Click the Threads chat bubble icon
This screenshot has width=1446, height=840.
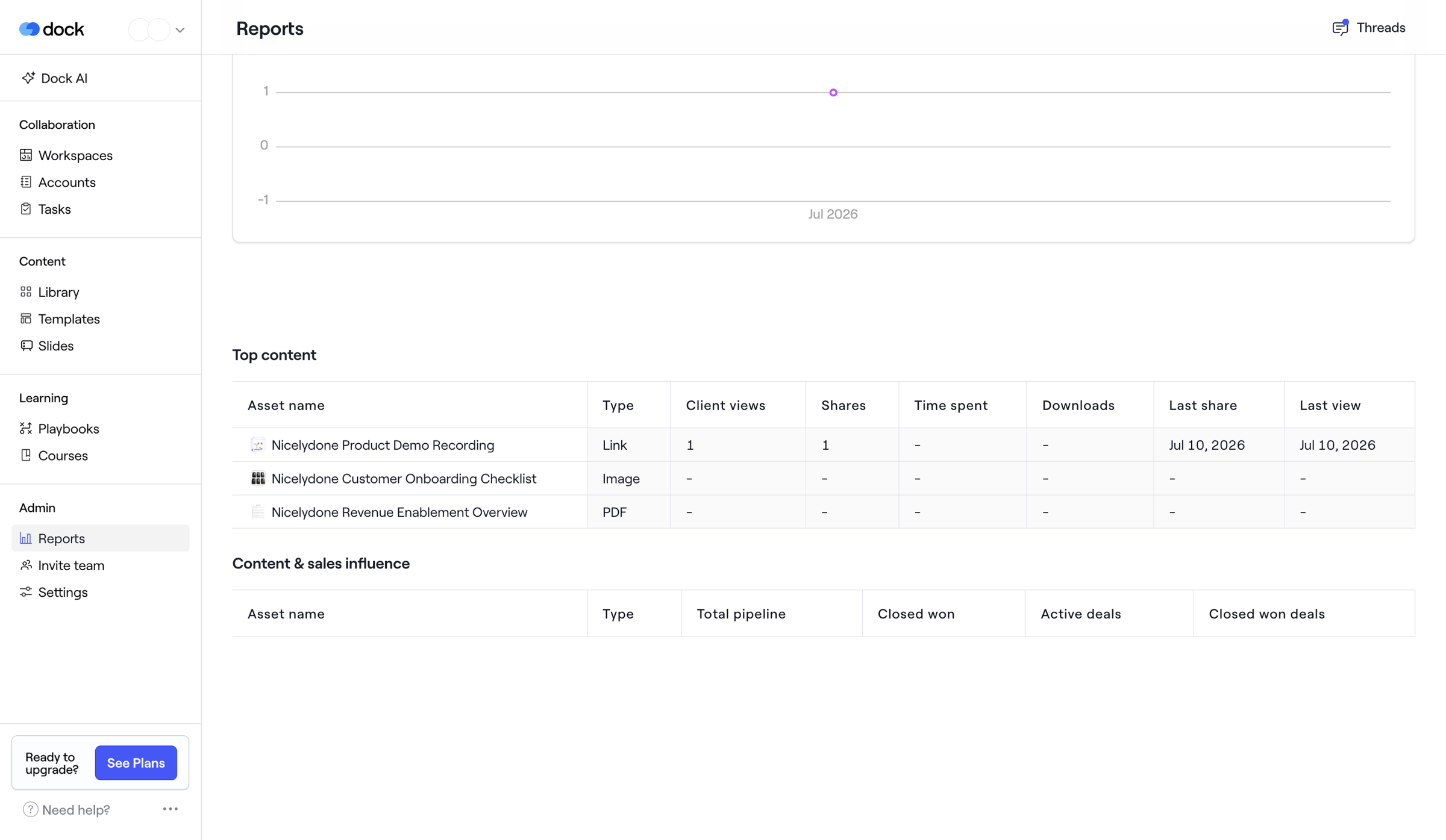(1340, 28)
